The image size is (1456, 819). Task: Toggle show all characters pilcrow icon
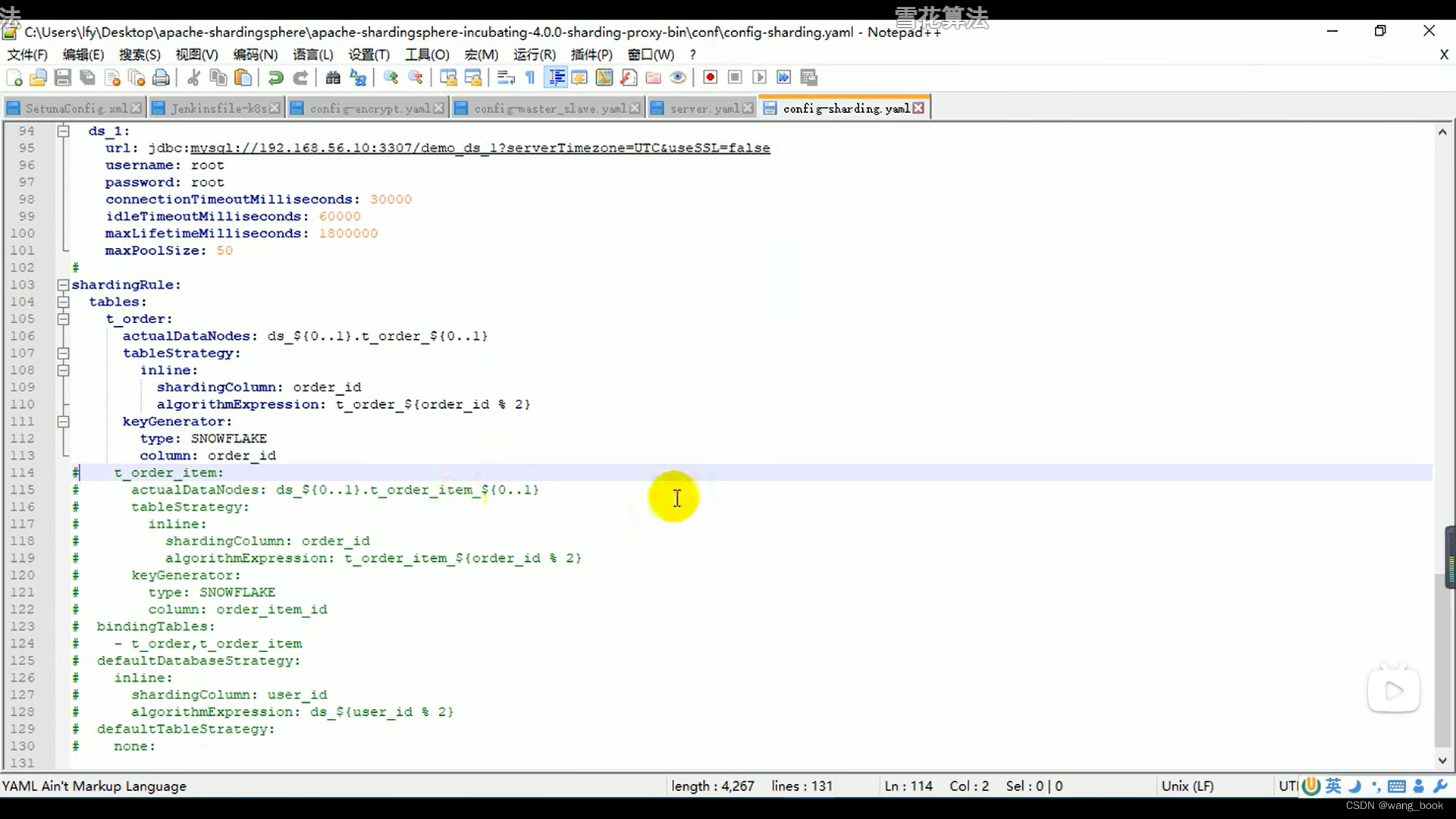pyautogui.click(x=530, y=77)
